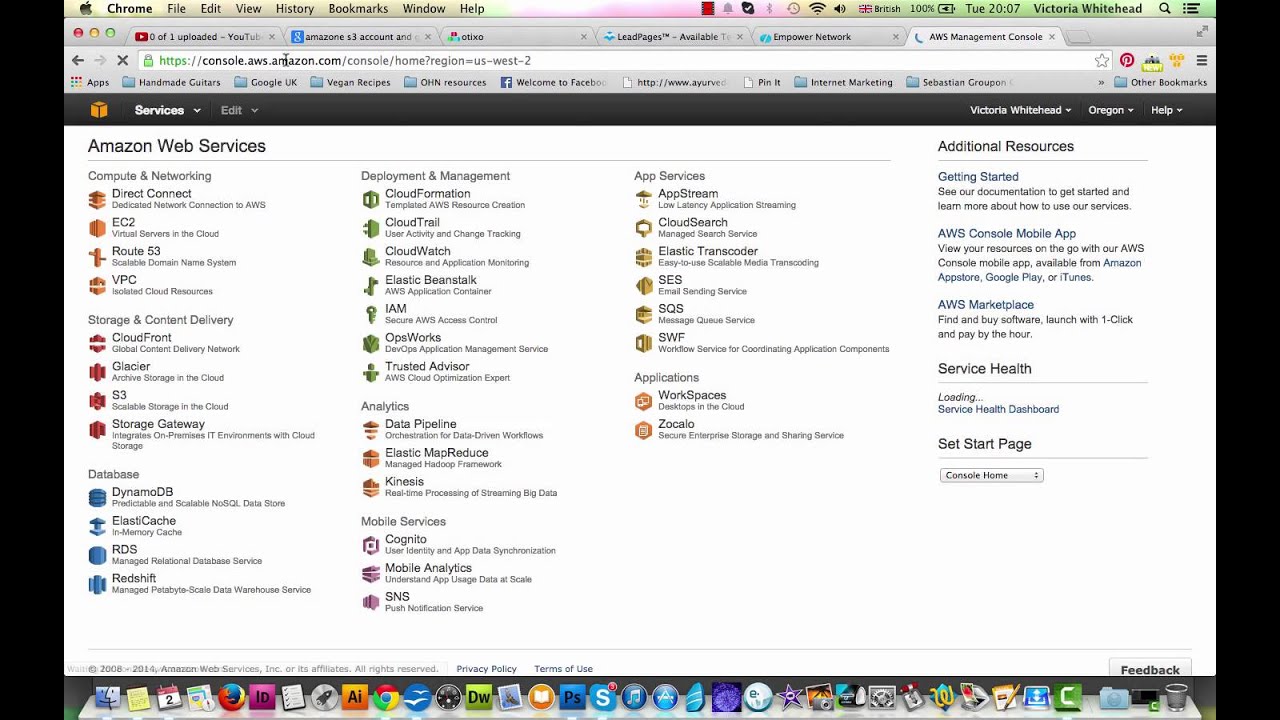Select the Elastic MapReduce service name
The width and height of the screenshot is (1280, 720).
tap(437, 453)
